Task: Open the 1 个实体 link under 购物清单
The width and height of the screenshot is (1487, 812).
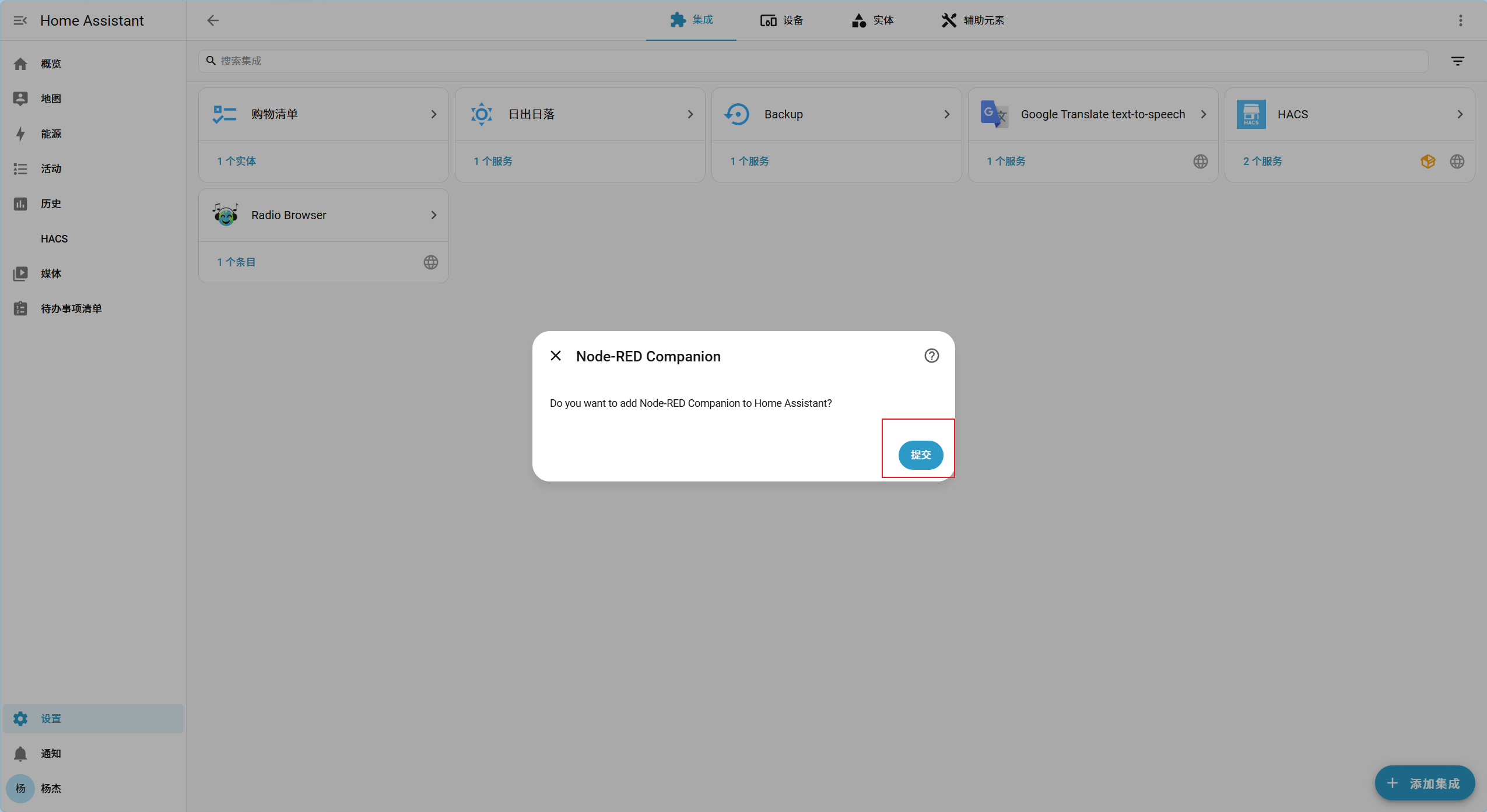Action: [236, 161]
